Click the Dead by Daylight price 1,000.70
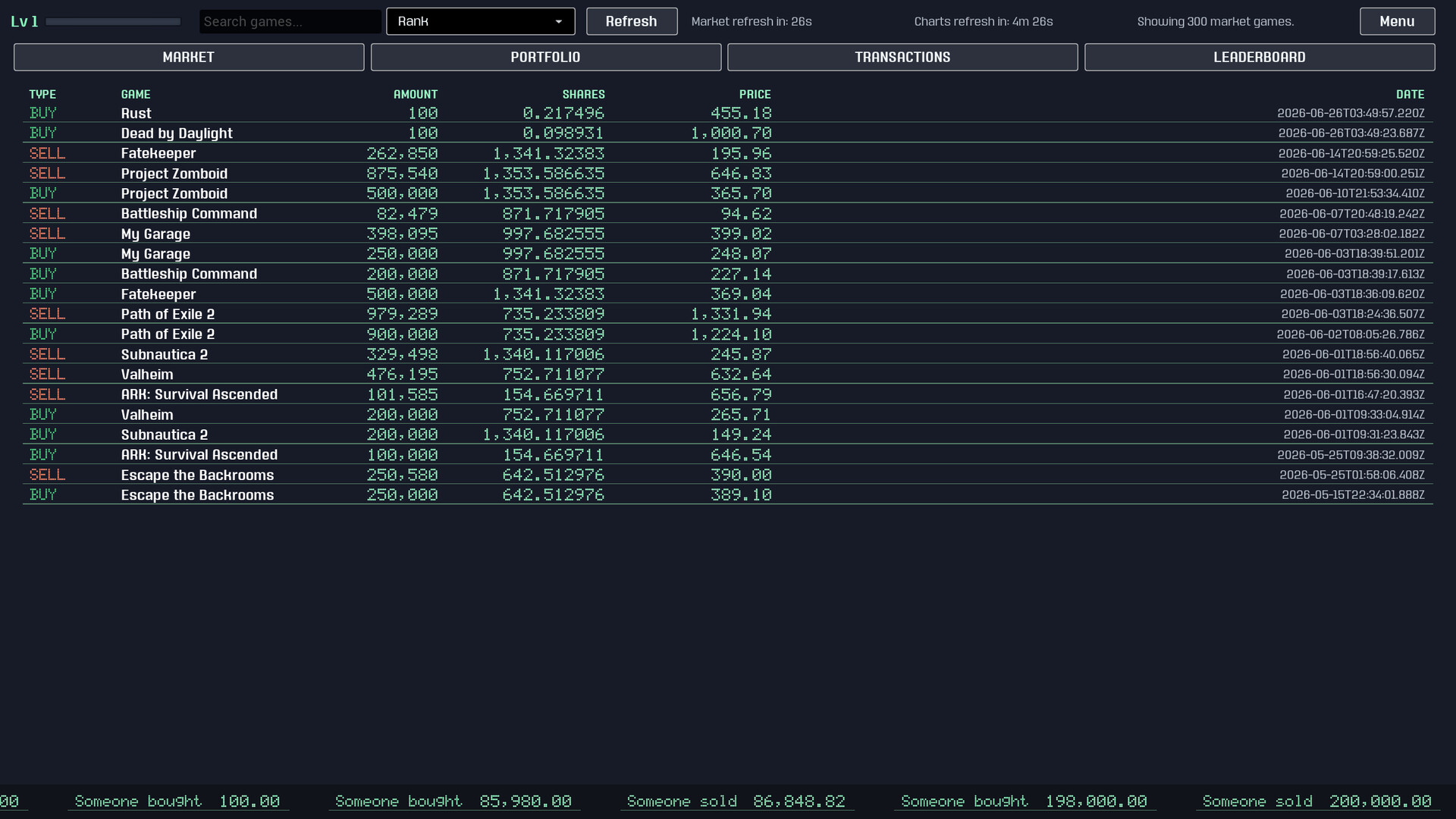This screenshot has height=819, width=1456. [731, 133]
